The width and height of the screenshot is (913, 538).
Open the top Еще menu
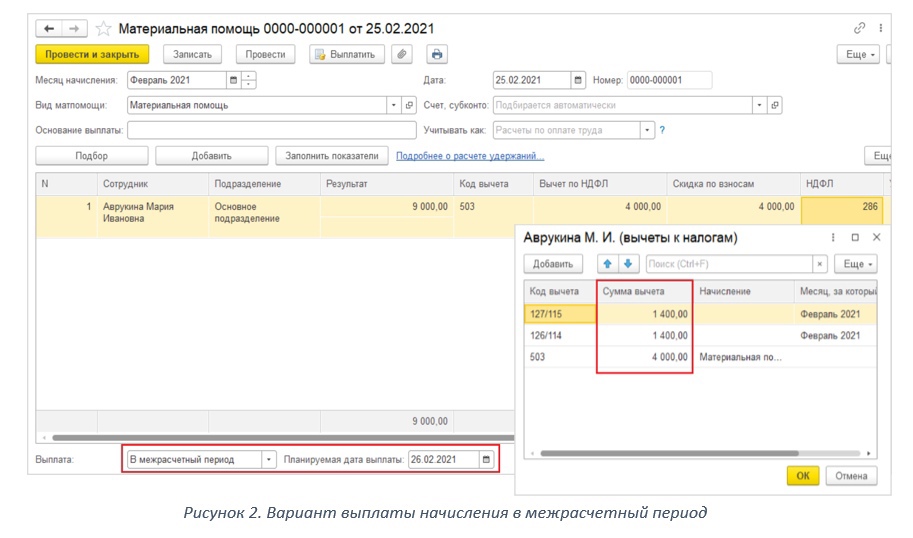[x=858, y=54]
